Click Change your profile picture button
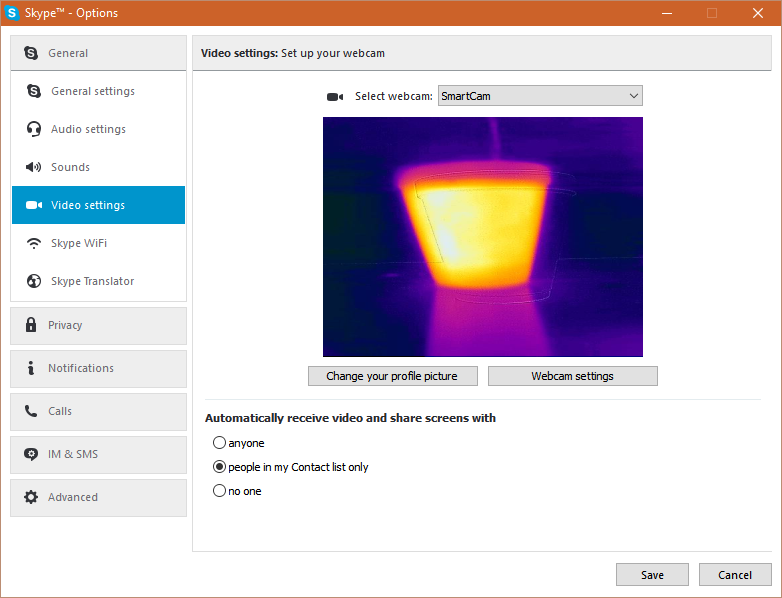 392,376
